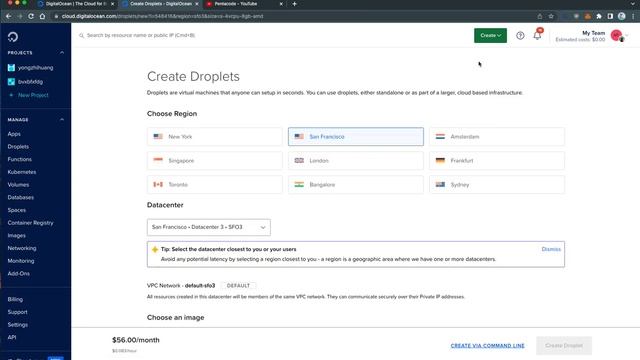Open Add-Ons in the sidebar
Image resolution: width=640 pixels, height=360 pixels.
(x=18, y=273)
